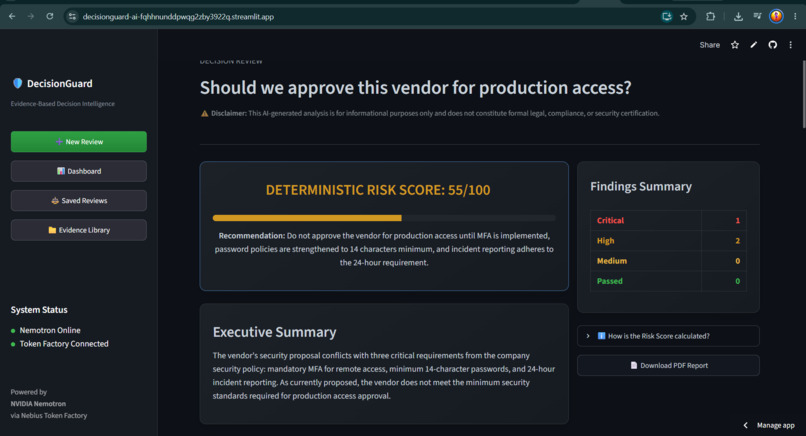Screen dimensions: 806x436
Task: Click the Manage app button
Action: point(775,425)
